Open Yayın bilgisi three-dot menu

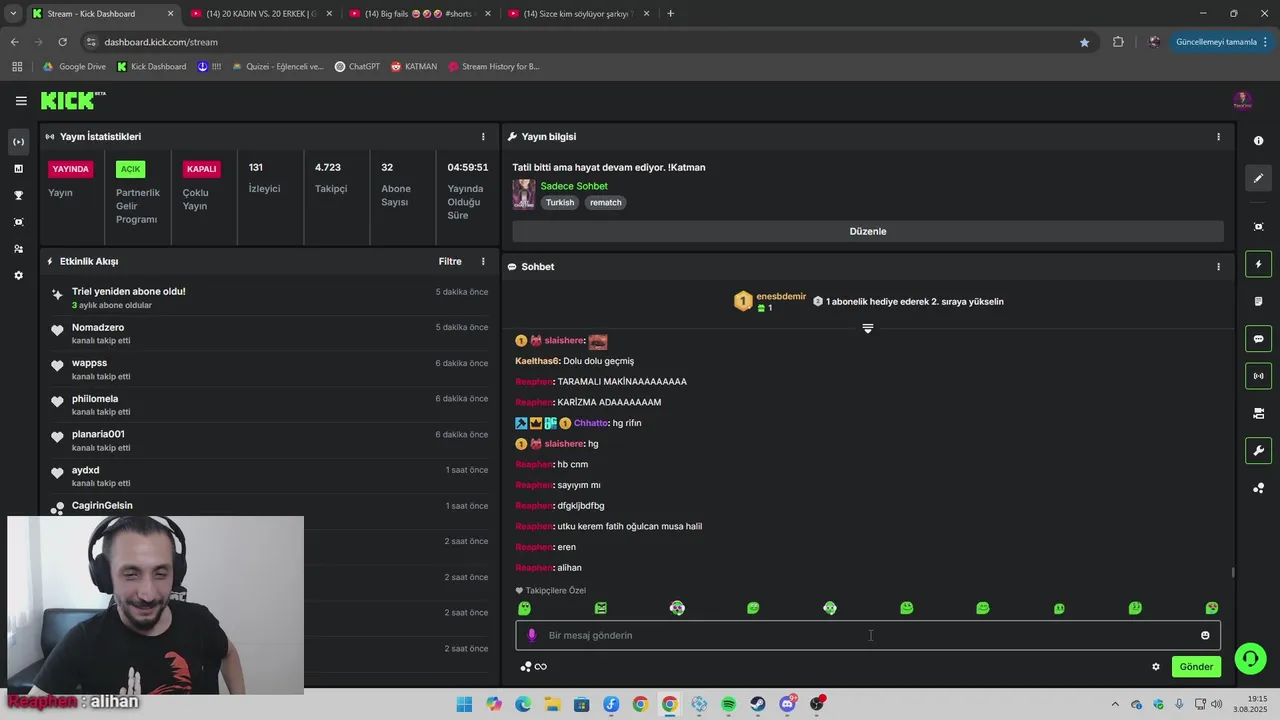point(1218,137)
